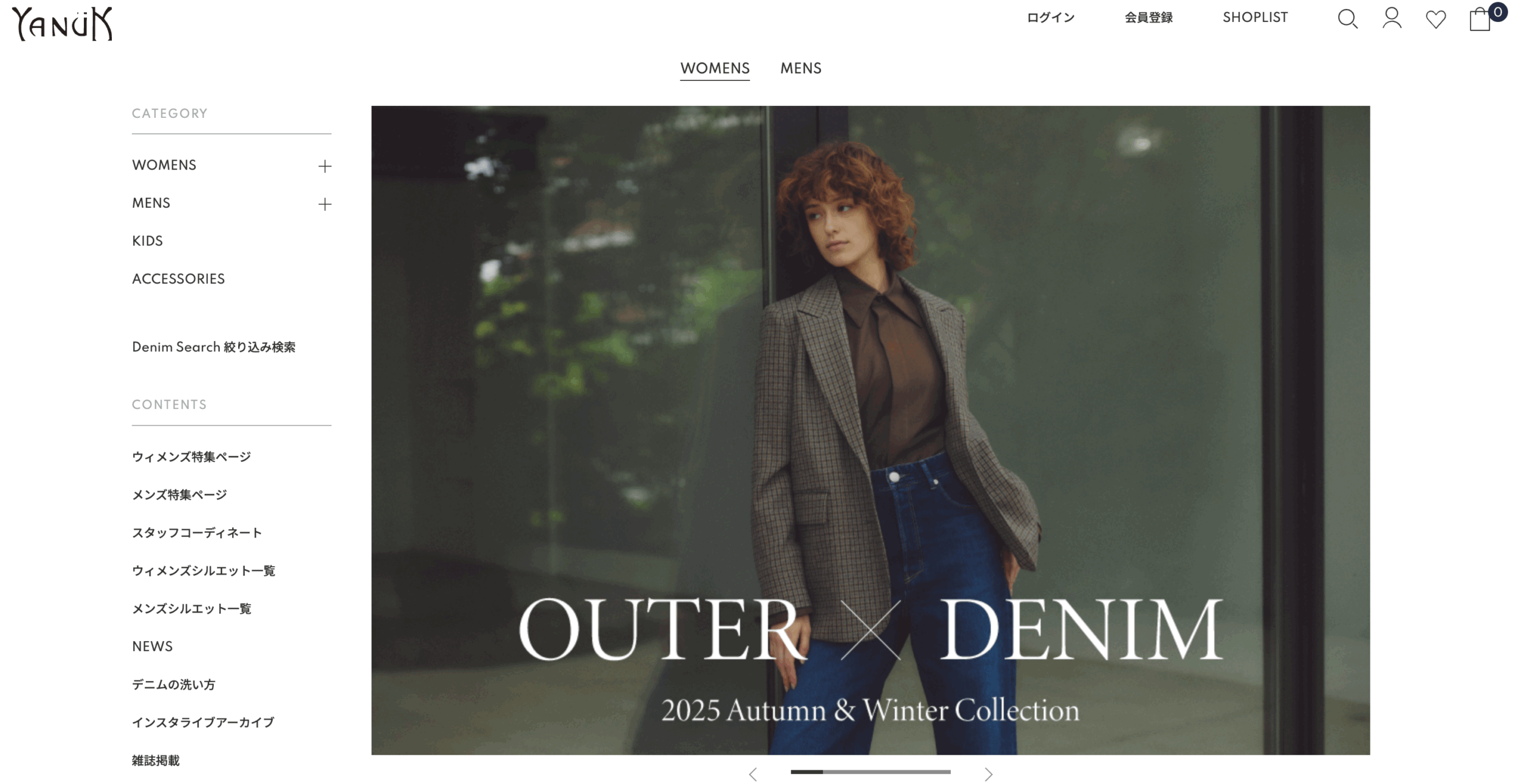1524x784 pixels.
Task: Advance carousel with right arrow
Action: tap(988, 774)
